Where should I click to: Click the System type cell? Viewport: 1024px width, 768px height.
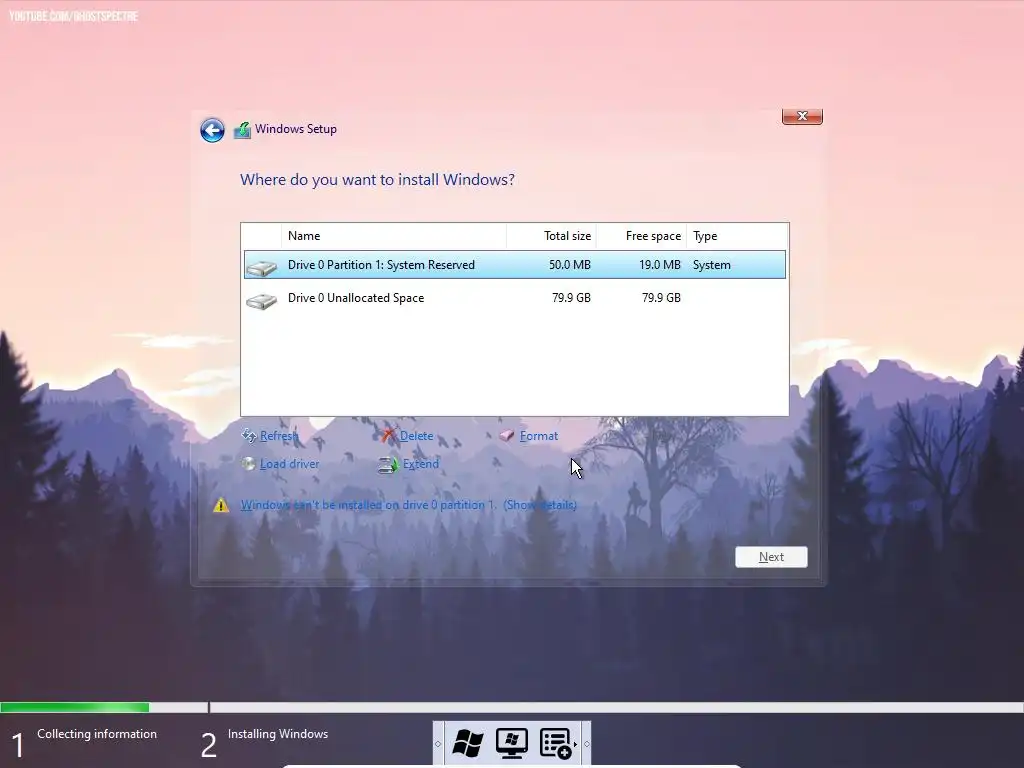pyautogui.click(x=712, y=264)
